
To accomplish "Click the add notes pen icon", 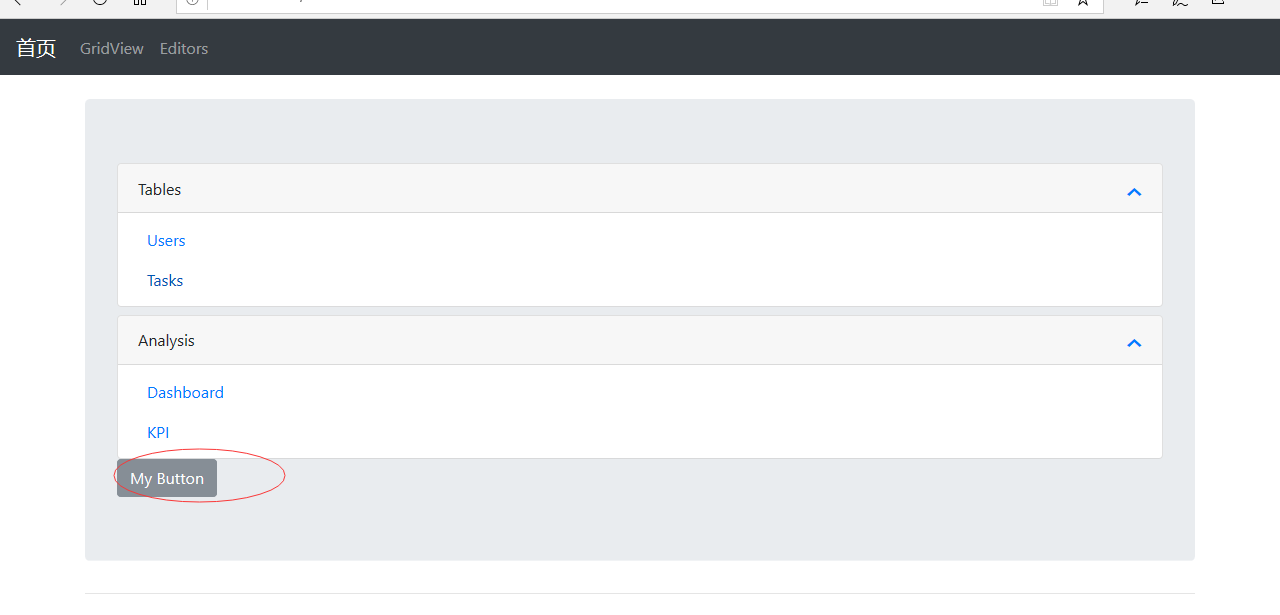I will [1180, 3].
